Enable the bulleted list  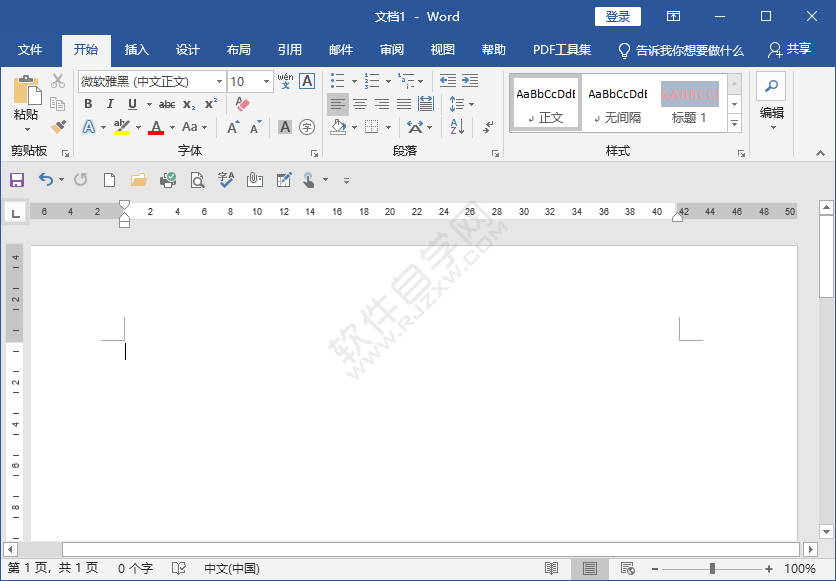point(336,80)
